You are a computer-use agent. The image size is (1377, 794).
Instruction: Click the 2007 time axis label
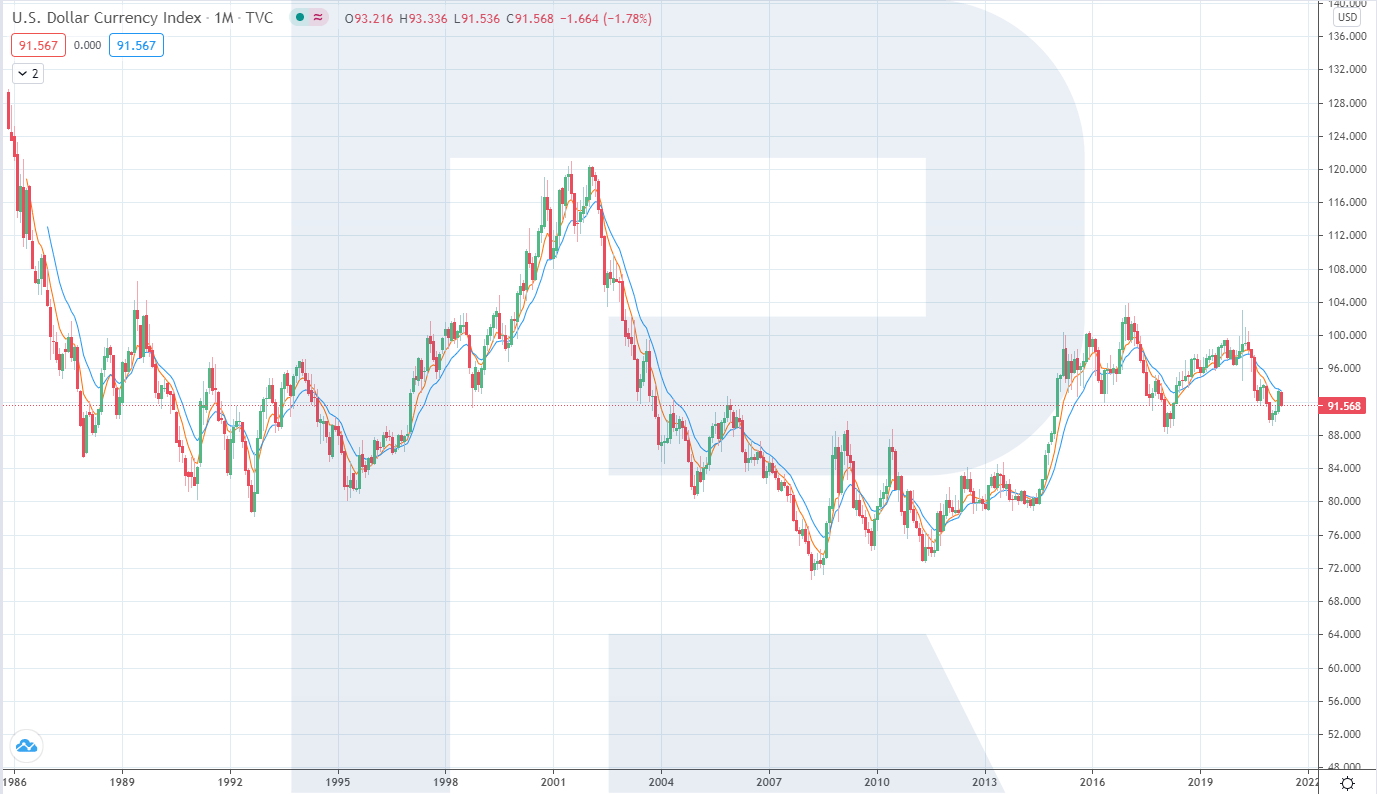769,782
